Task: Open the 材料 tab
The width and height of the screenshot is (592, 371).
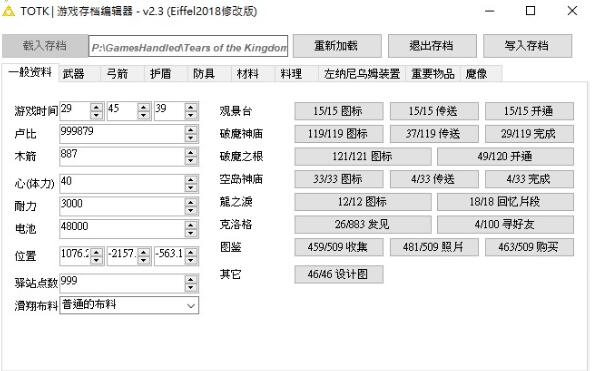Action: click(253, 74)
